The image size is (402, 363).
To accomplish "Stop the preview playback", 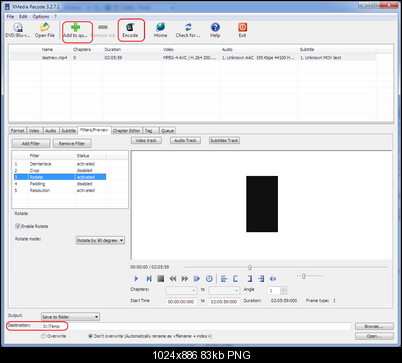I will tap(161, 279).
